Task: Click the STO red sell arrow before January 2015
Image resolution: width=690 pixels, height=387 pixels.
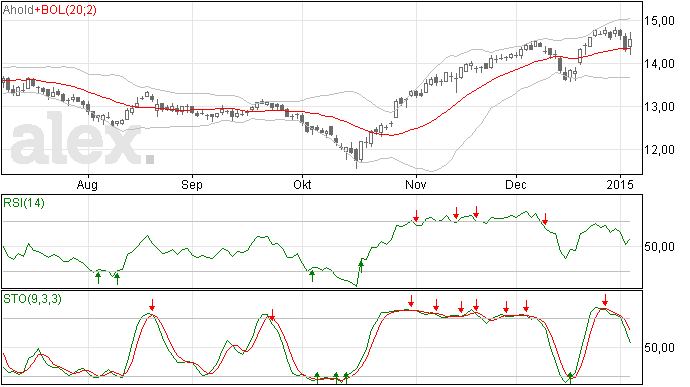Action: coord(605,300)
